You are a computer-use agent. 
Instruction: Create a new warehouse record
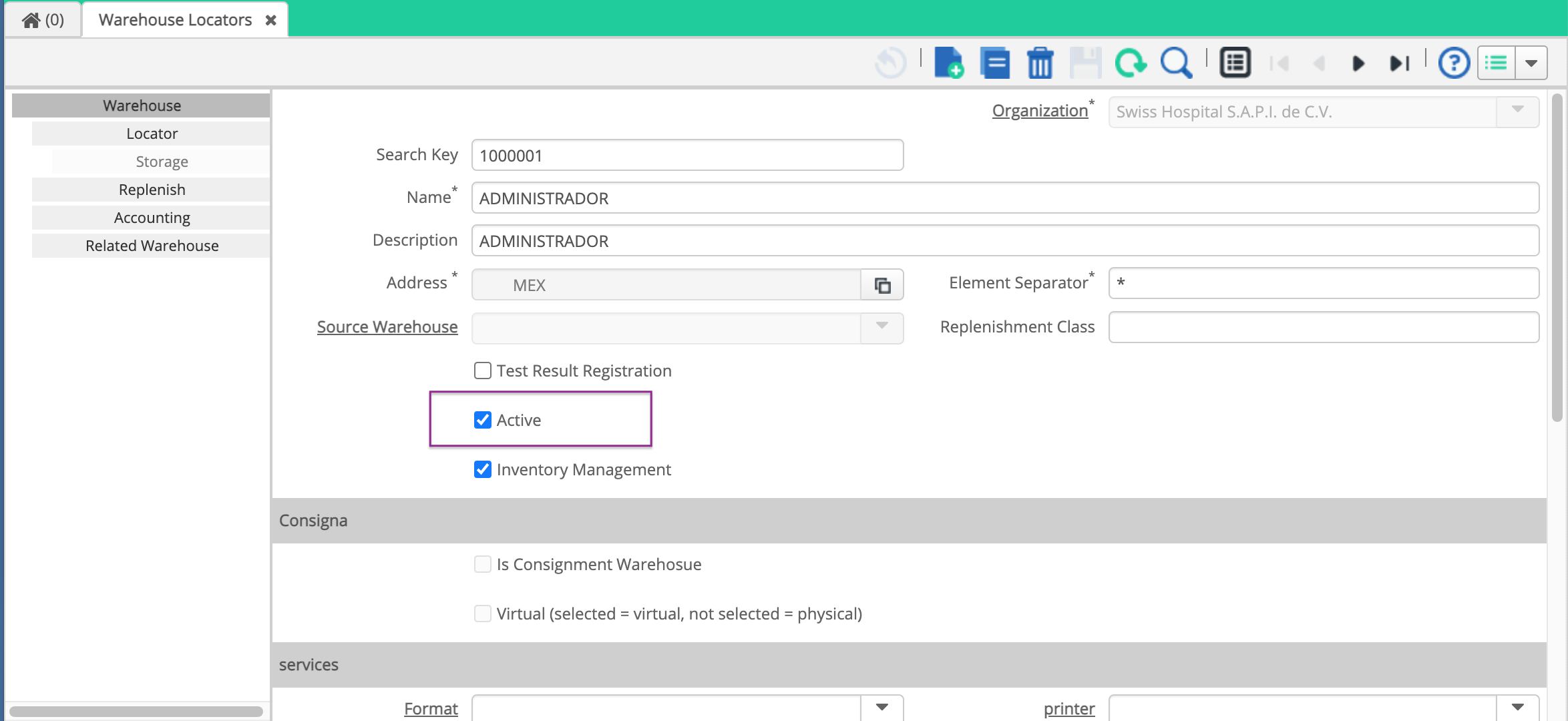(x=949, y=62)
